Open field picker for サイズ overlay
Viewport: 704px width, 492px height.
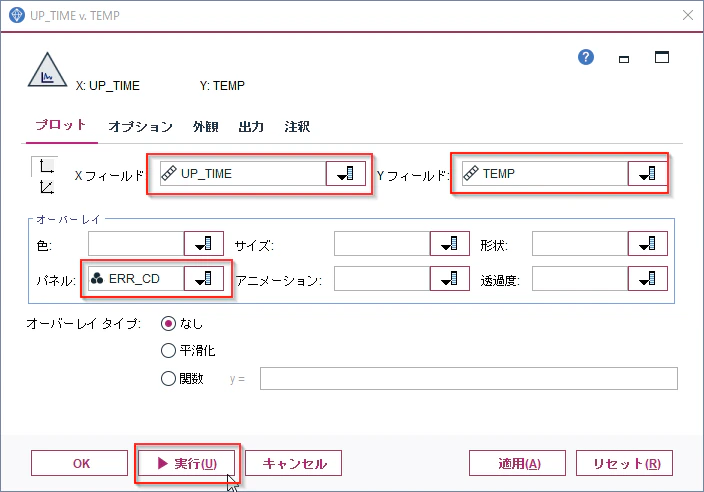click(449, 244)
